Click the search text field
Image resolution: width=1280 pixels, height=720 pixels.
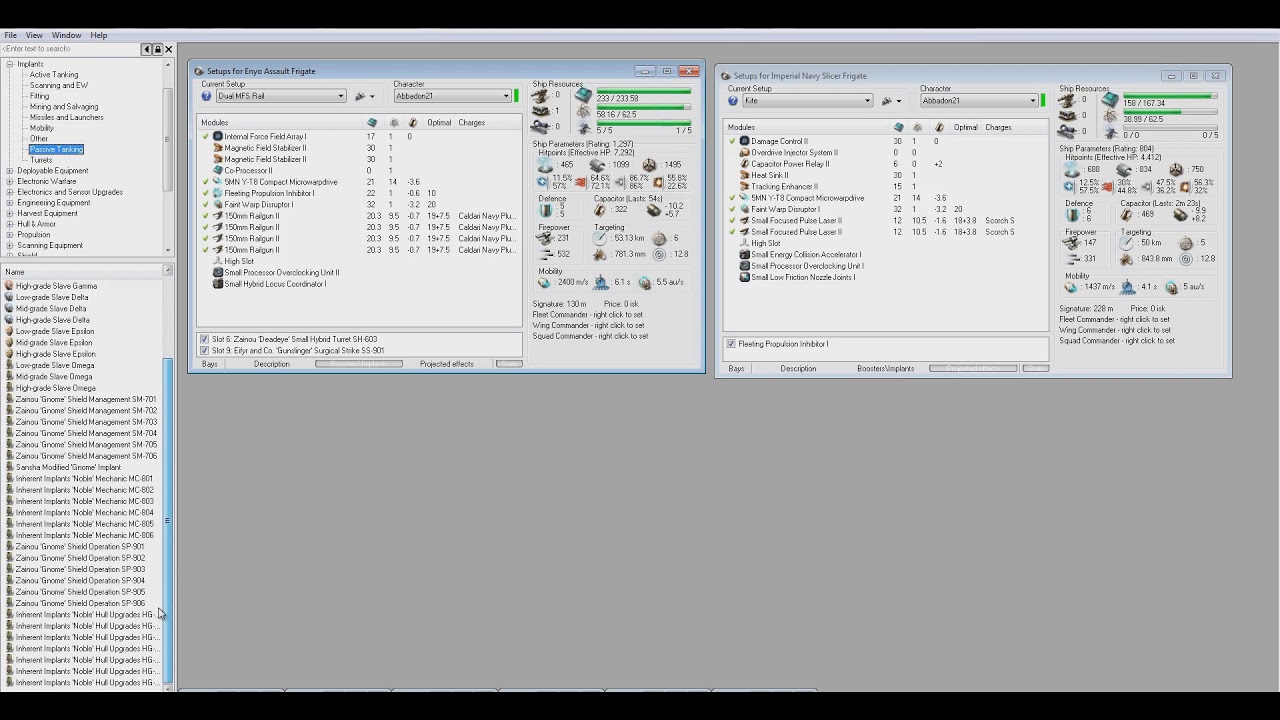[70, 49]
